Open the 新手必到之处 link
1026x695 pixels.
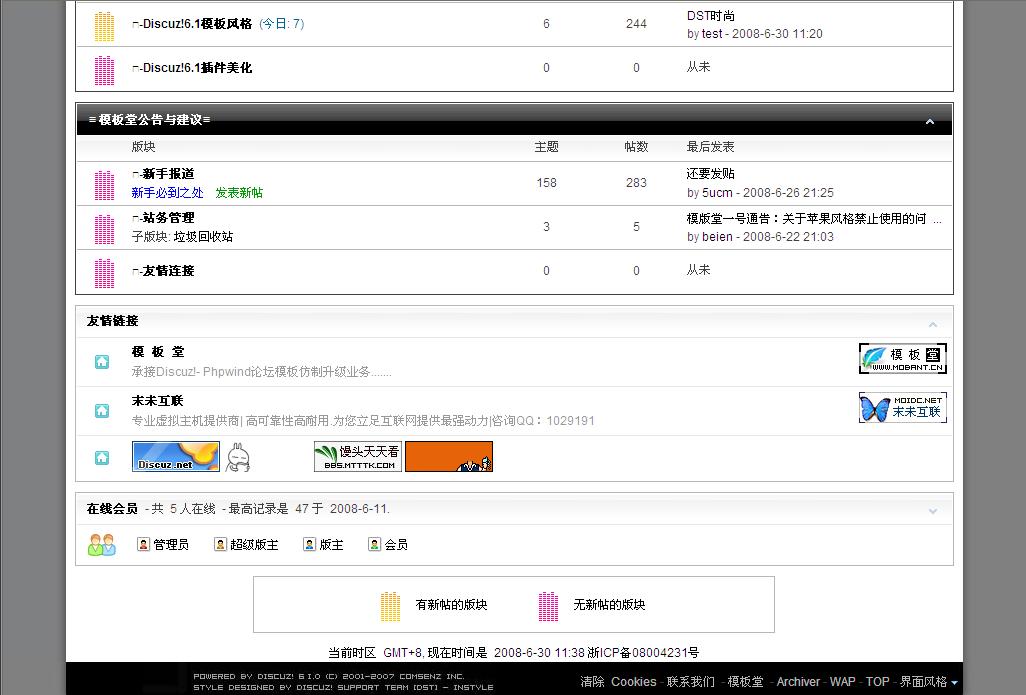[x=168, y=192]
